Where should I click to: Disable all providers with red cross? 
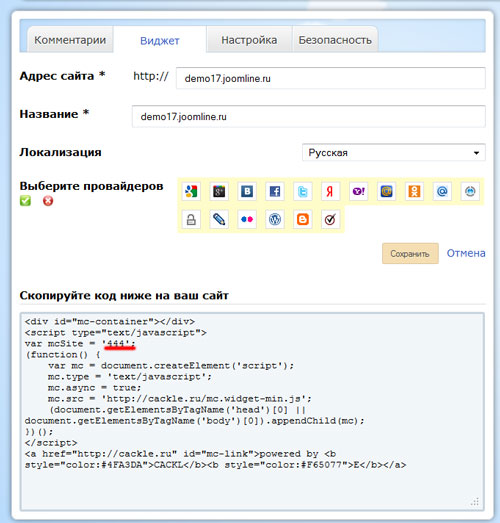(x=48, y=201)
